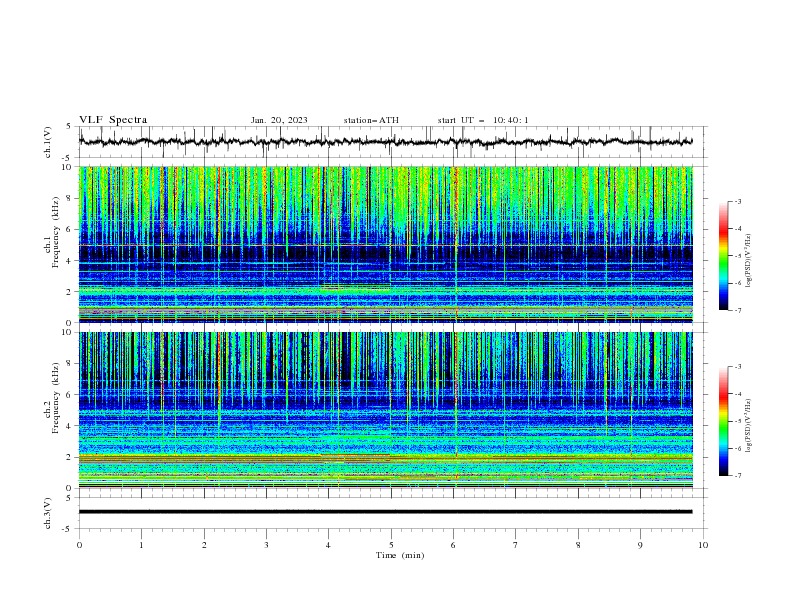The width and height of the screenshot is (792, 612).
Task: Click the "start UT = 10:40:1" header text
Action: pyautogui.click(x=483, y=120)
